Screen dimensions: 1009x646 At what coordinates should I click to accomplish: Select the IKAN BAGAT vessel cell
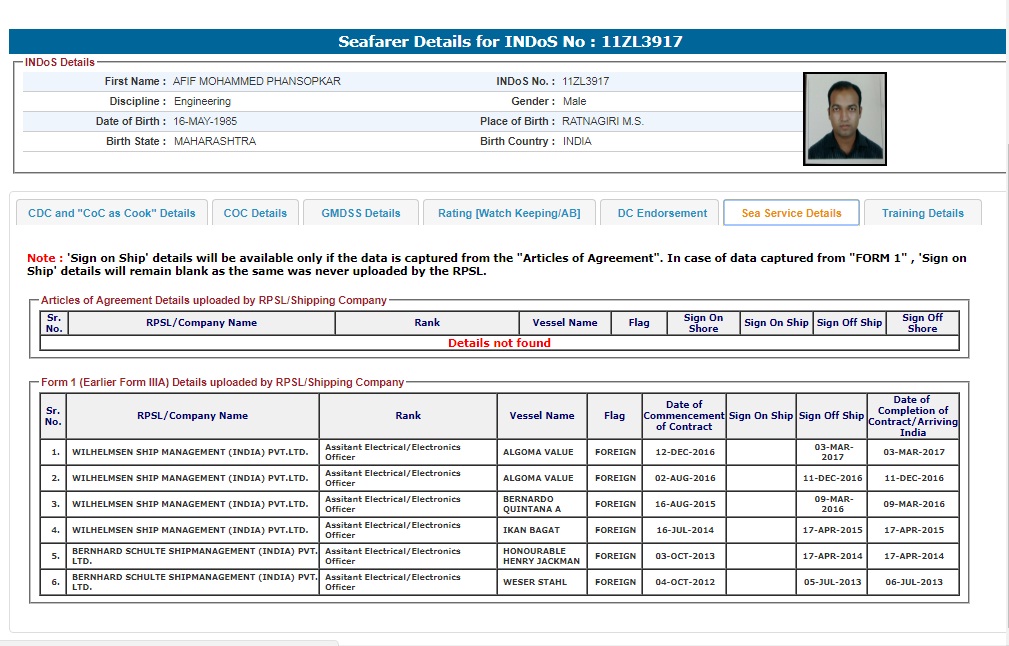(x=533, y=530)
